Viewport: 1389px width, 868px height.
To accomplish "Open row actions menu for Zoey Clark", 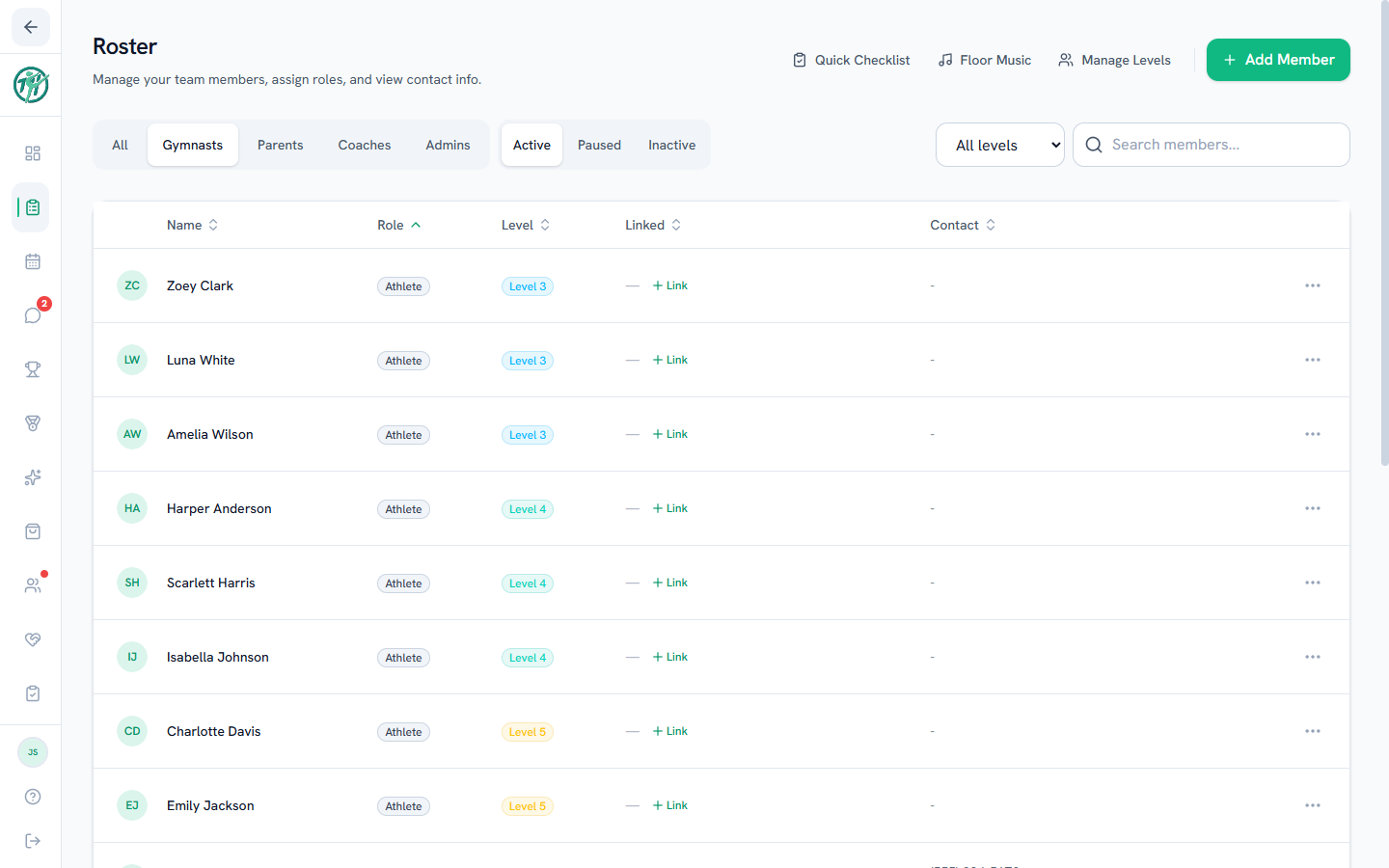I will coord(1313,285).
